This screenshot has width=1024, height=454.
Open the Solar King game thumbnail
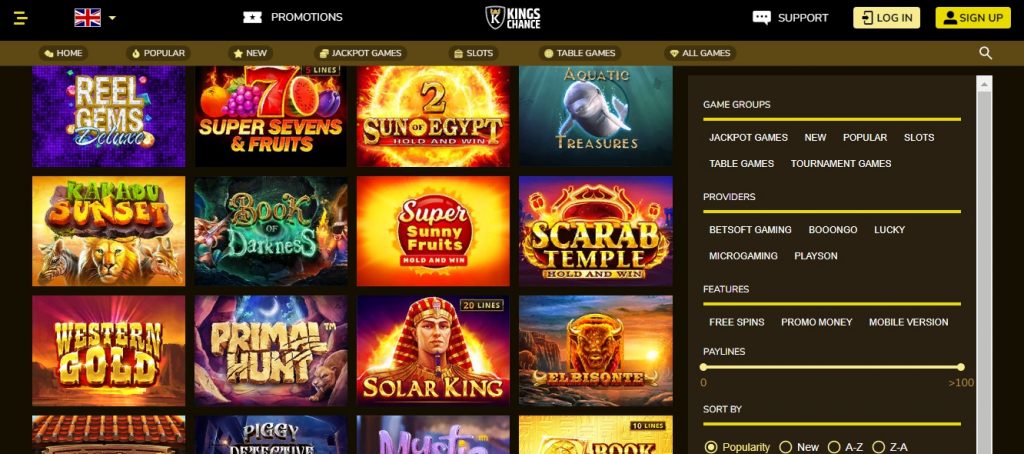[x=433, y=351]
